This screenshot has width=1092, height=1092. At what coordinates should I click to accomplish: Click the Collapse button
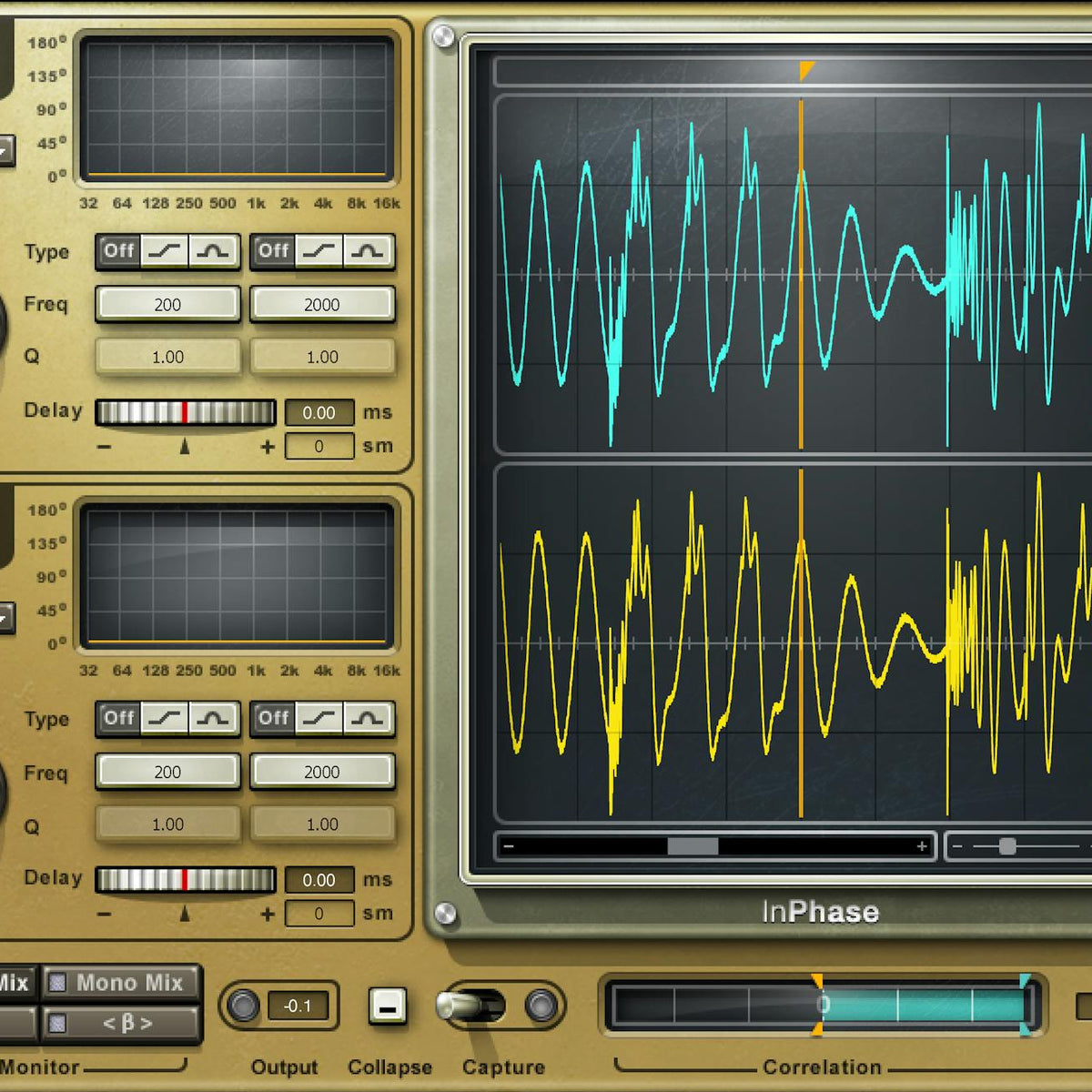[388, 1006]
